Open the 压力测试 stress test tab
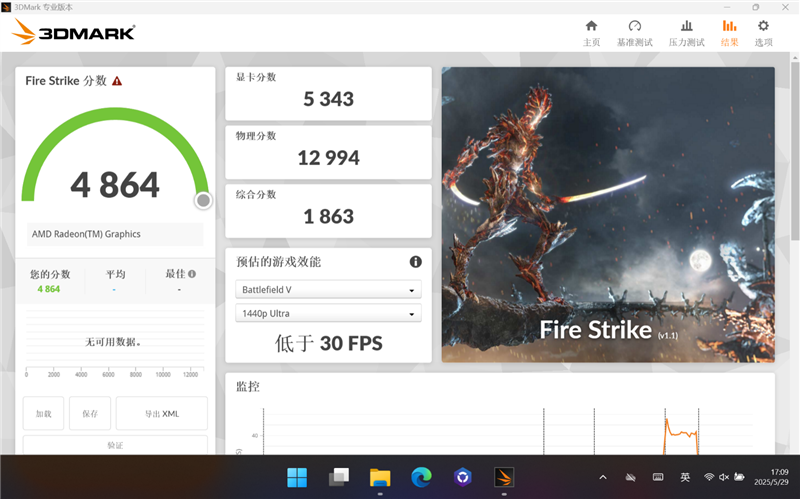Screen dimensions: 800x499 tap(687, 33)
